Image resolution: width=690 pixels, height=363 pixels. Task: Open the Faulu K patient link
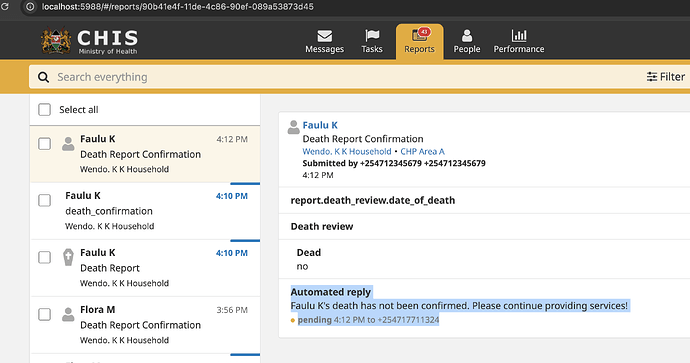point(320,125)
